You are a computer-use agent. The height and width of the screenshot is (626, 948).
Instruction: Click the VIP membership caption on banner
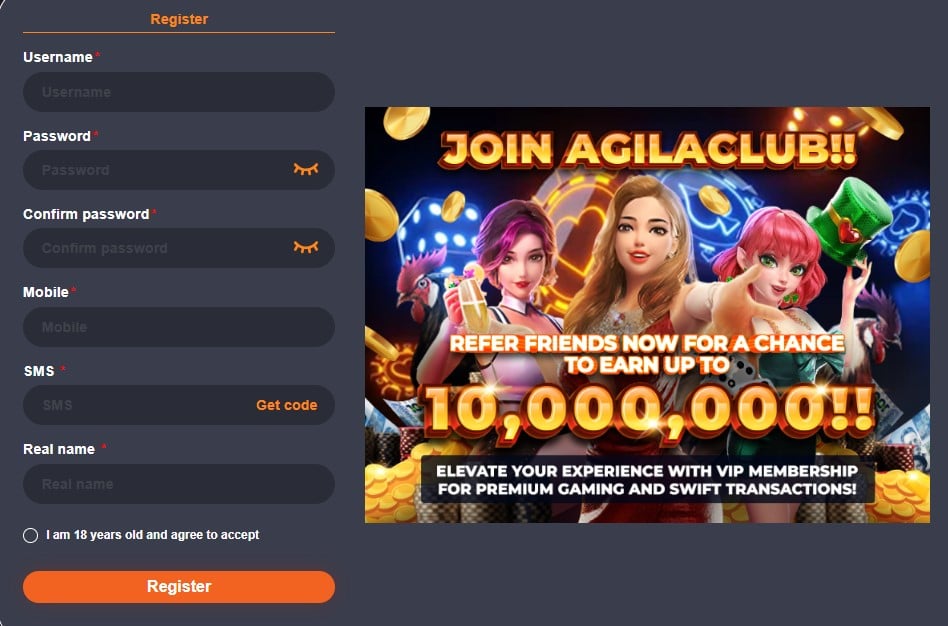point(647,480)
